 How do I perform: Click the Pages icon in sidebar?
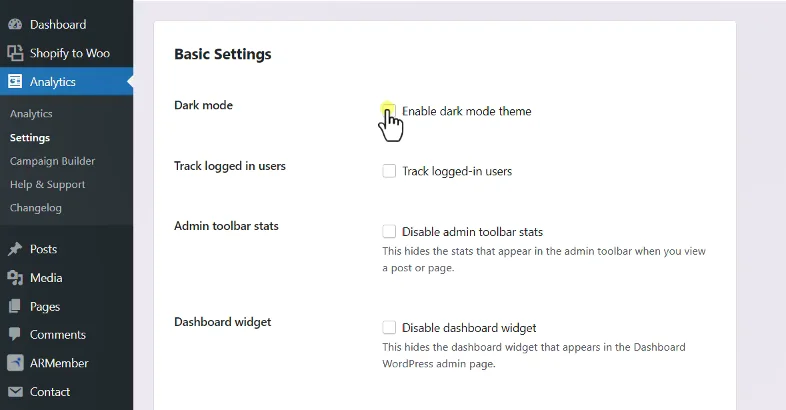pyautogui.click(x=15, y=306)
